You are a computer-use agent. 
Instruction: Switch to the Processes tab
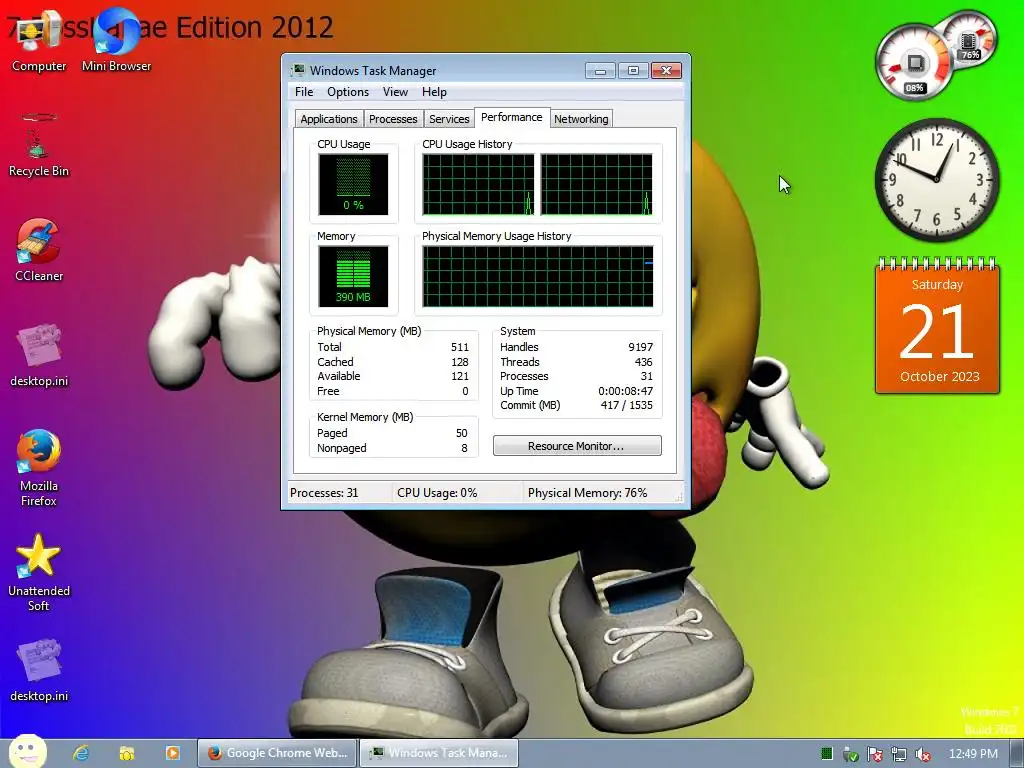click(x=393, y=119)
